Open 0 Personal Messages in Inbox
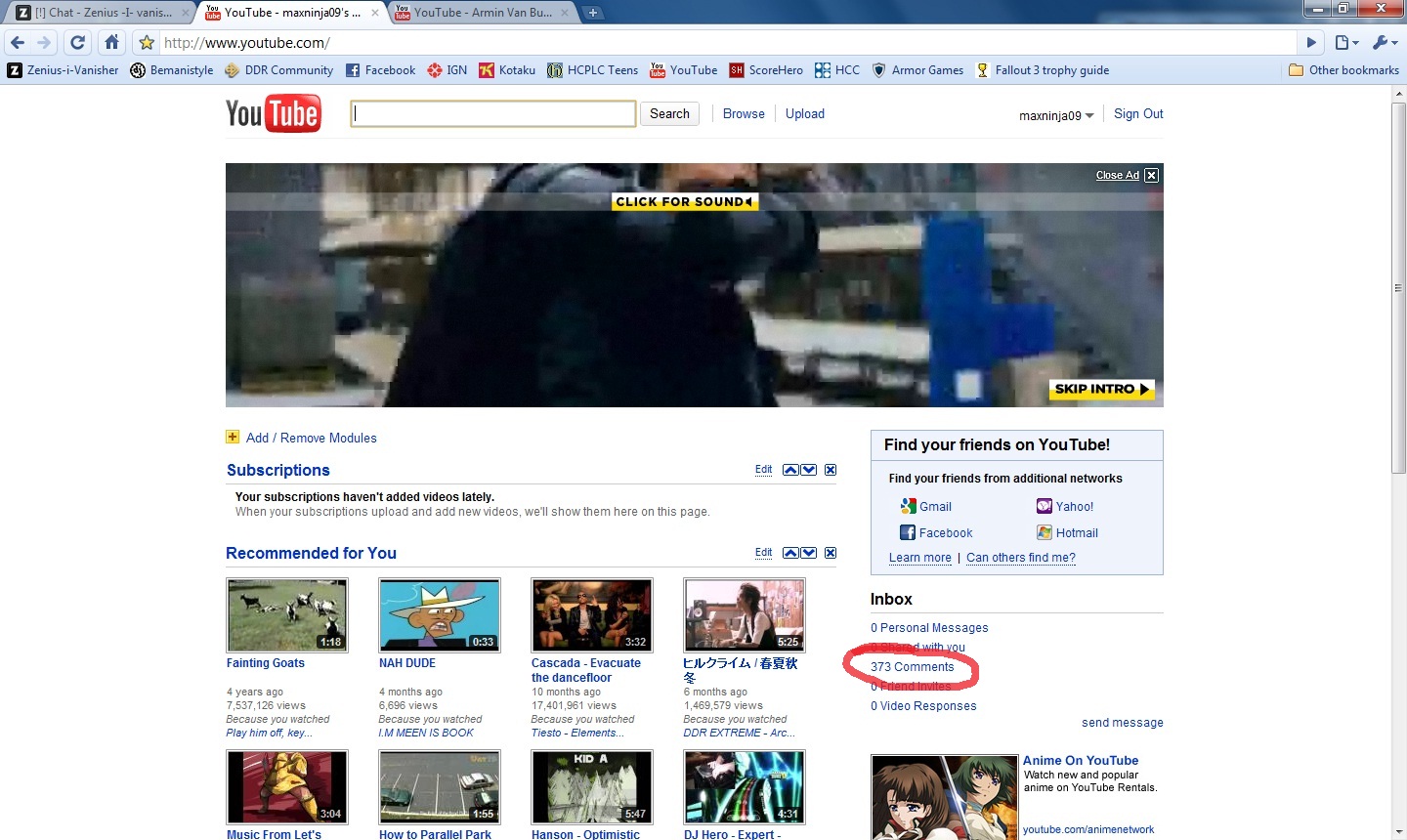Screen dimensions: 1407x840 (929, 628)
